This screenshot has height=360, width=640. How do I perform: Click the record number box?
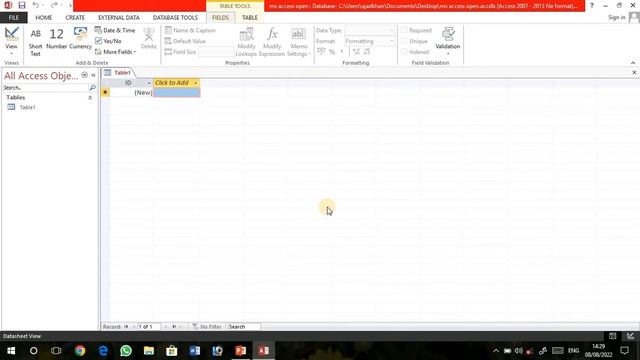tap(148, 327)
